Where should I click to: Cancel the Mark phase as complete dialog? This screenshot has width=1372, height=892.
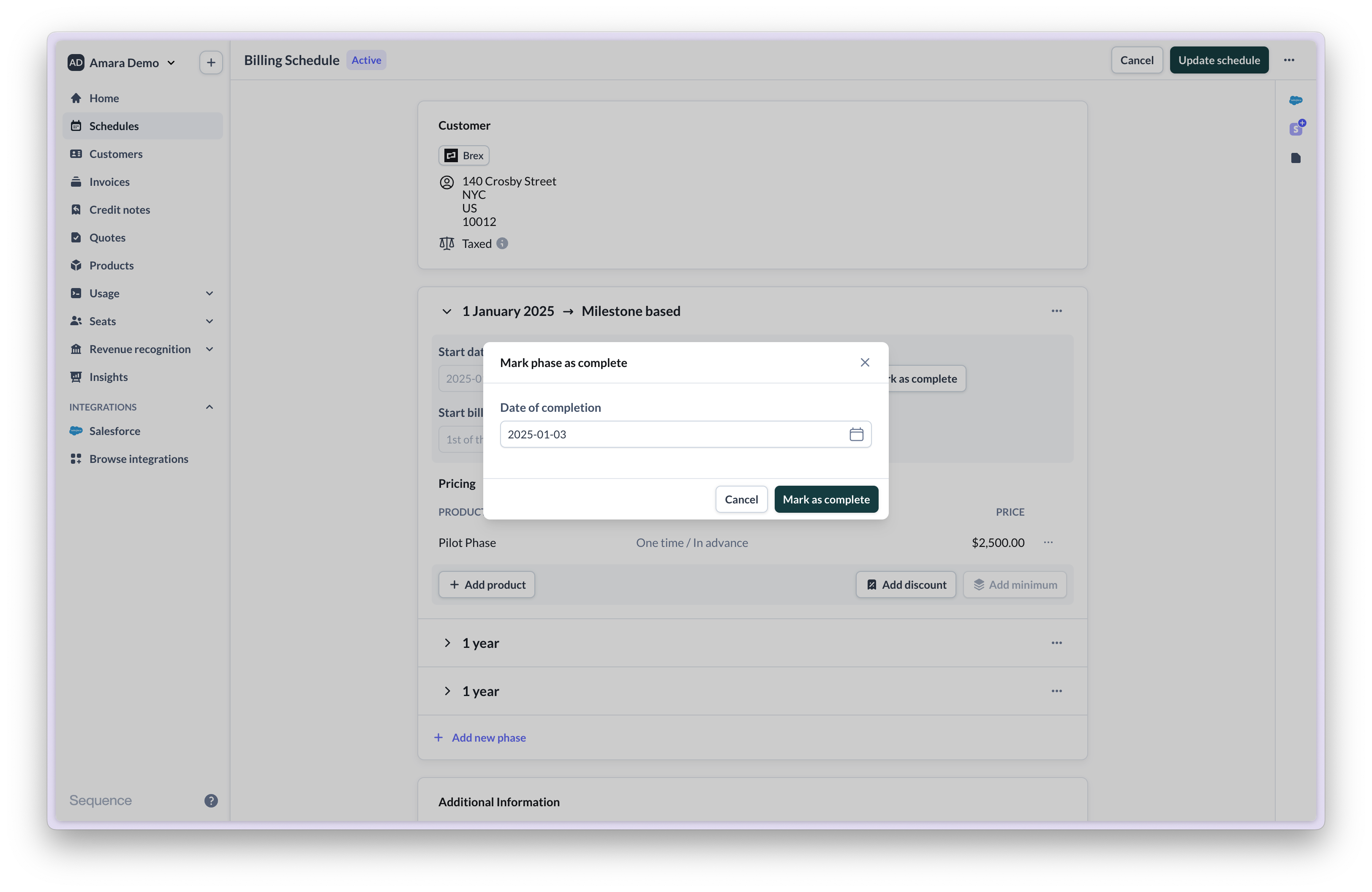741,500
